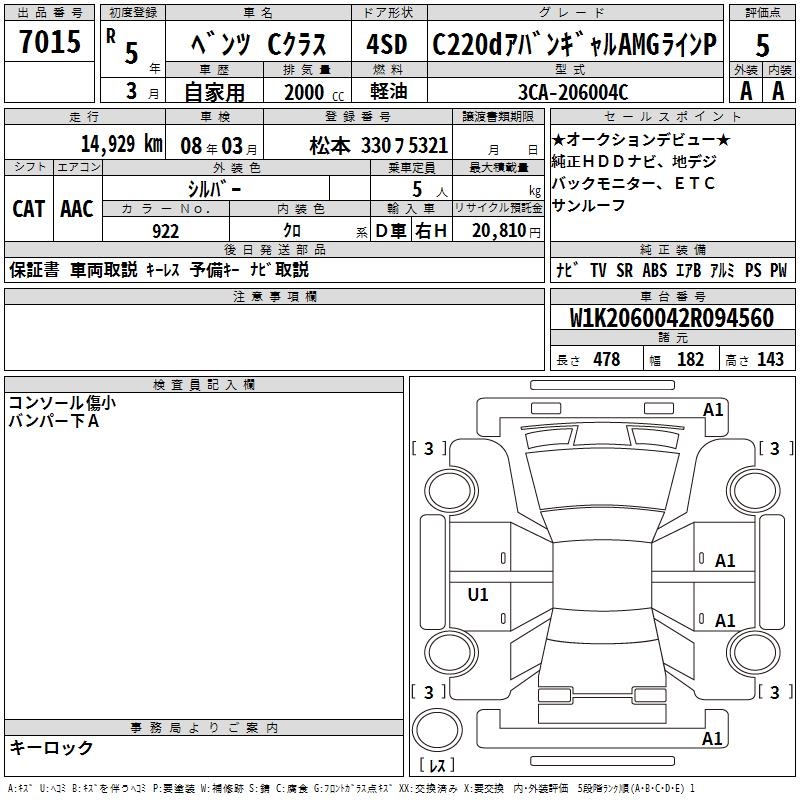Select エアB in the genuine equipment row
Viewport: 800px width, 800px height.
[x=688, y=270]
